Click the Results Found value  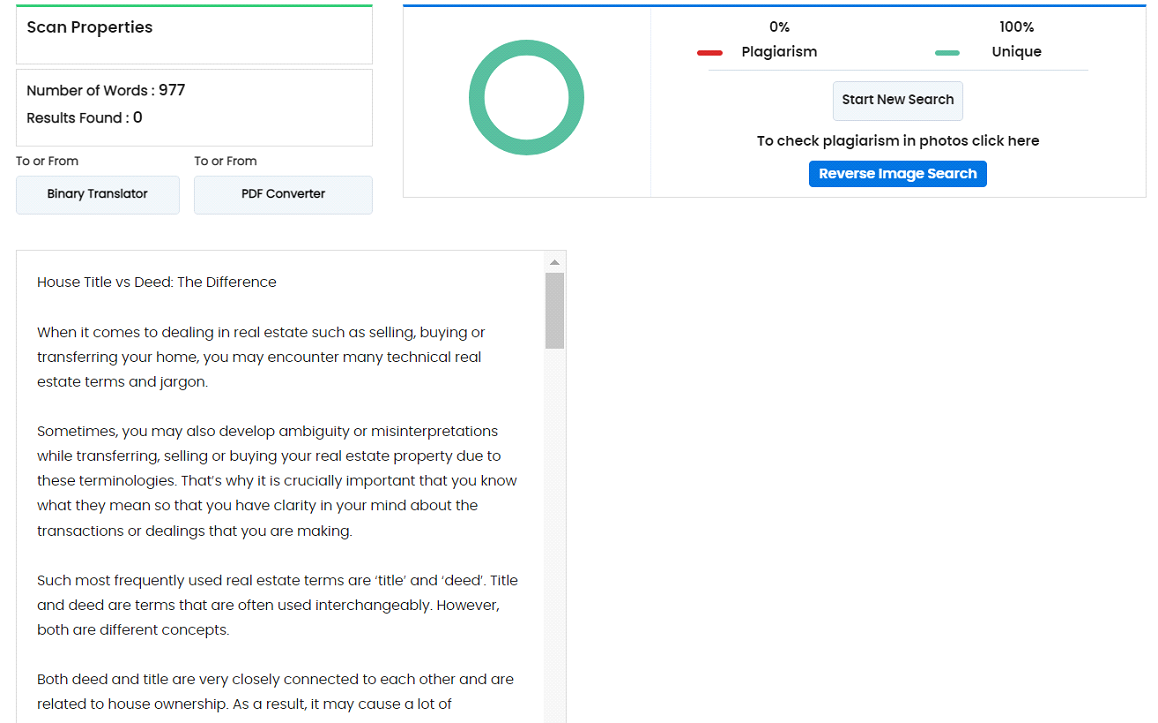(x=137, y=118)
